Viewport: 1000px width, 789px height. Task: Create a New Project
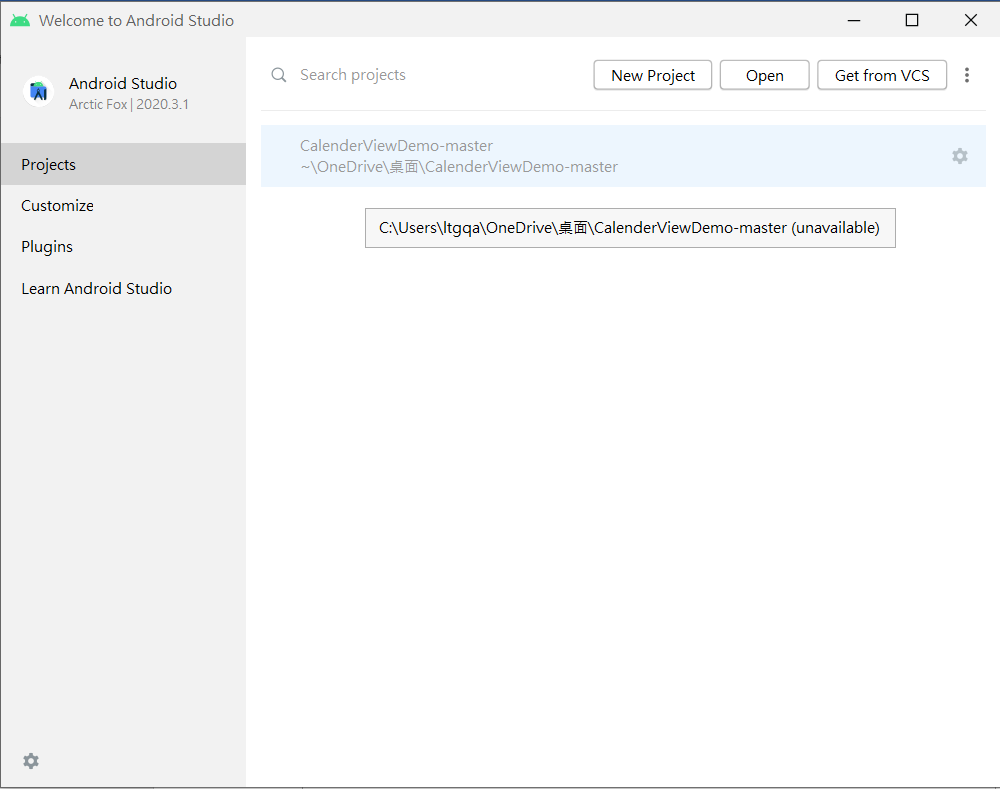pos(652,75)
